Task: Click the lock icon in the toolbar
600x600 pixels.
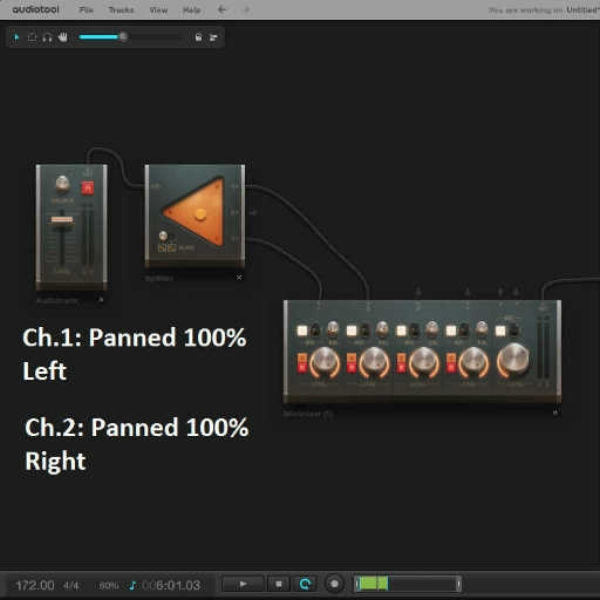Action: point(198,37)
